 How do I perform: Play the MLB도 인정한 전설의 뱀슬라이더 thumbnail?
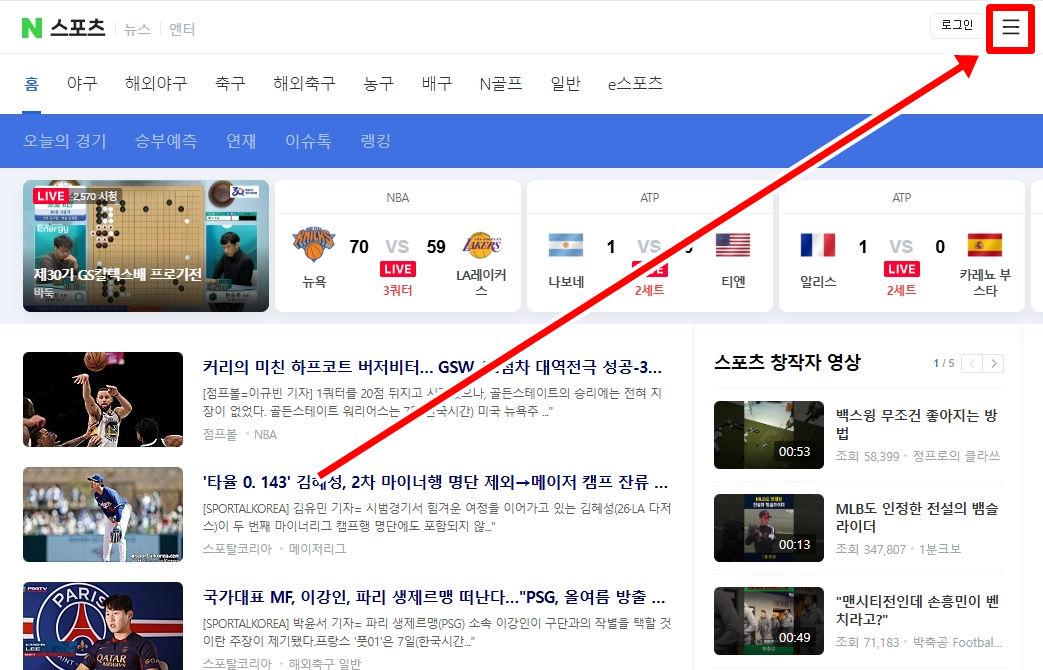click(x=768, y=528)
